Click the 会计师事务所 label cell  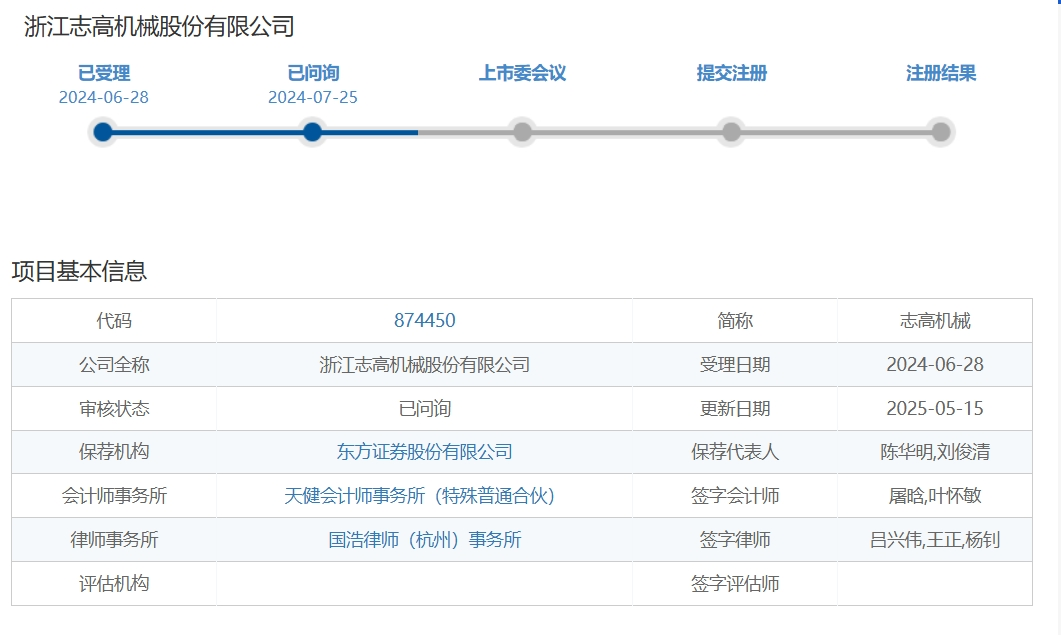[x=114, y=496]
